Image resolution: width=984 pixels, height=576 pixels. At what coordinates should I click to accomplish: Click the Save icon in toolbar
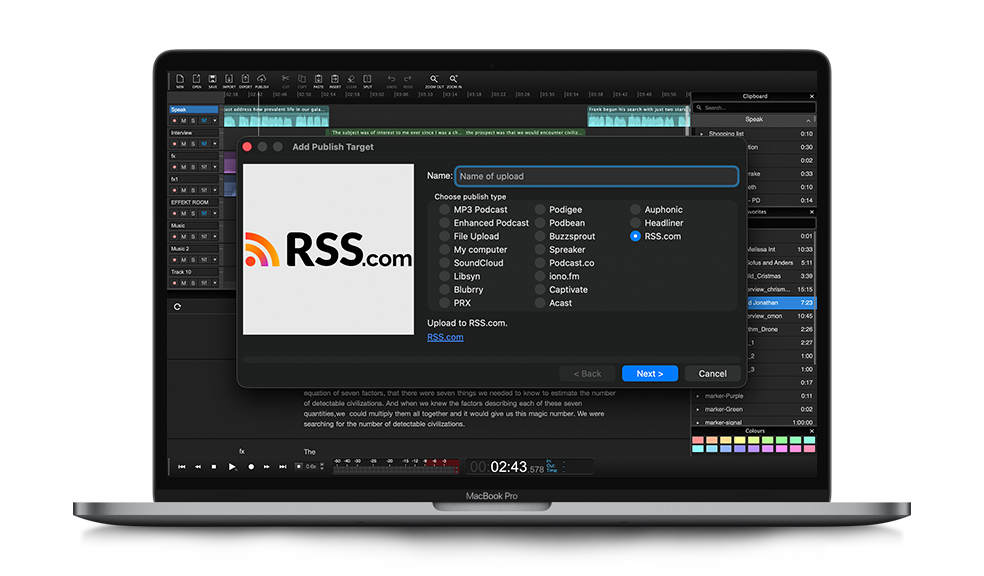click(213, 80)
